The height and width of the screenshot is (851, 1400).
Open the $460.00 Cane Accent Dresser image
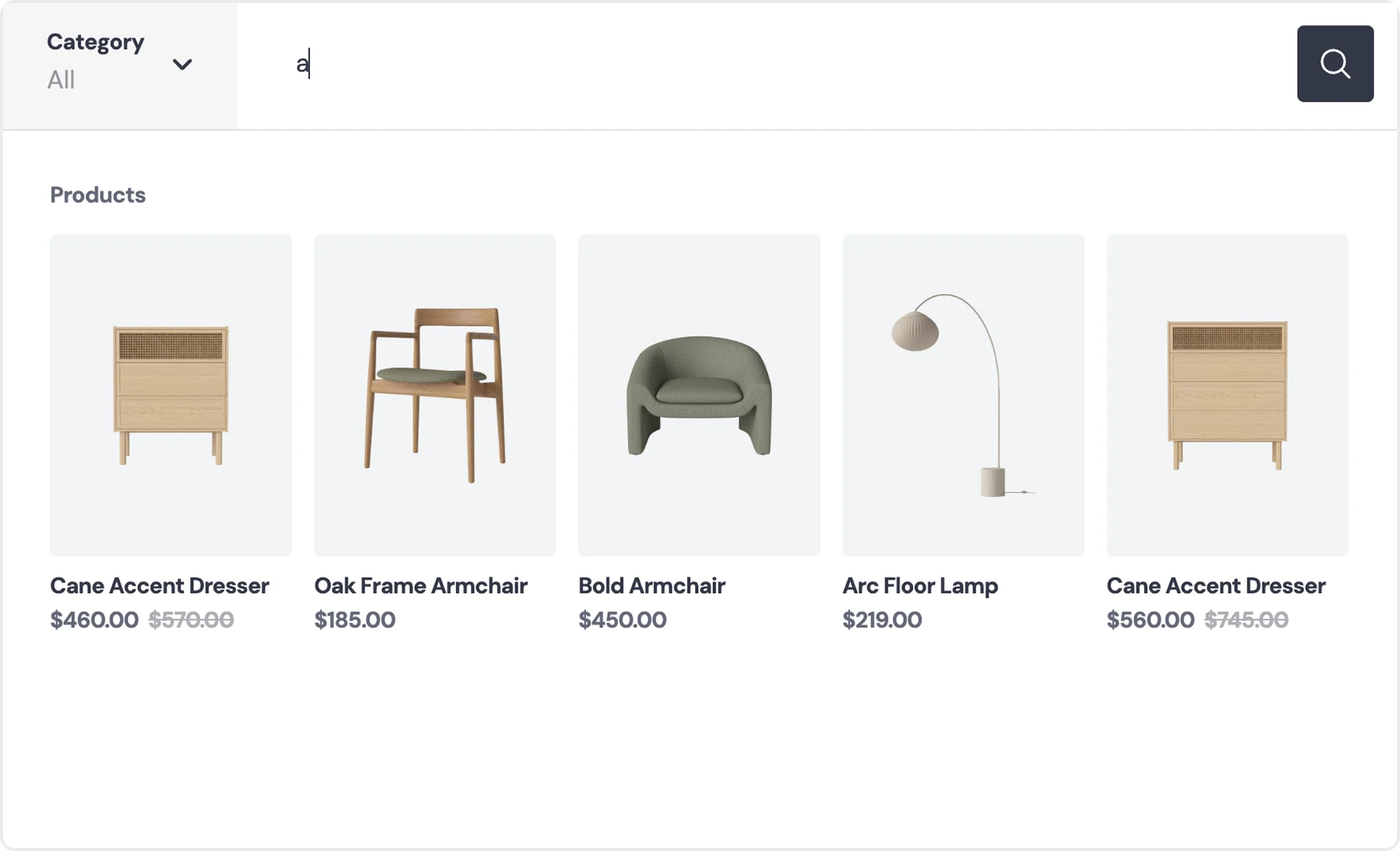pos(171,395)
